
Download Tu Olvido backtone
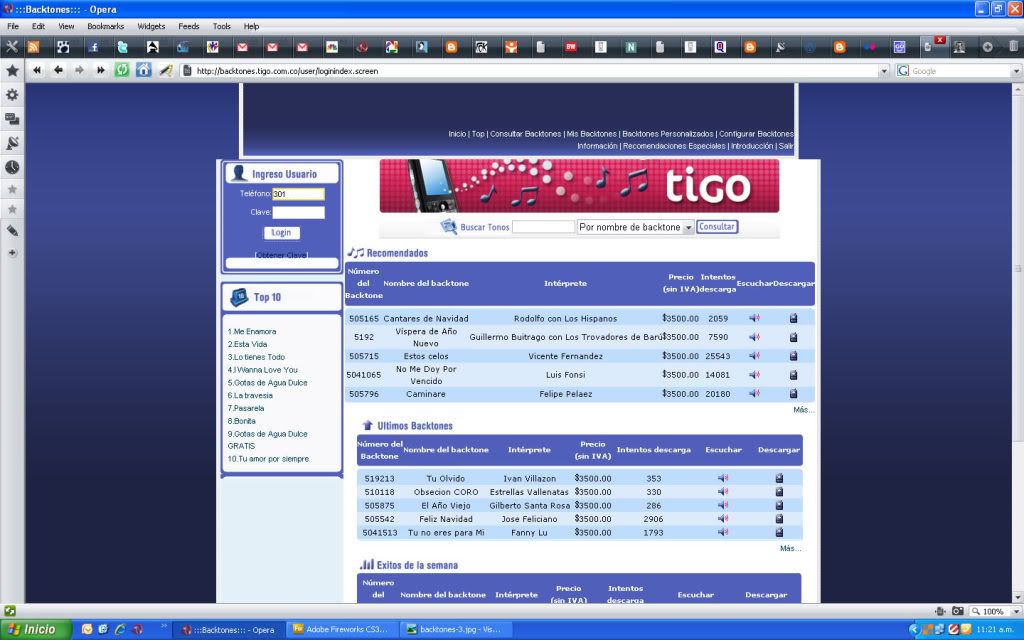(x=779, y=478)
